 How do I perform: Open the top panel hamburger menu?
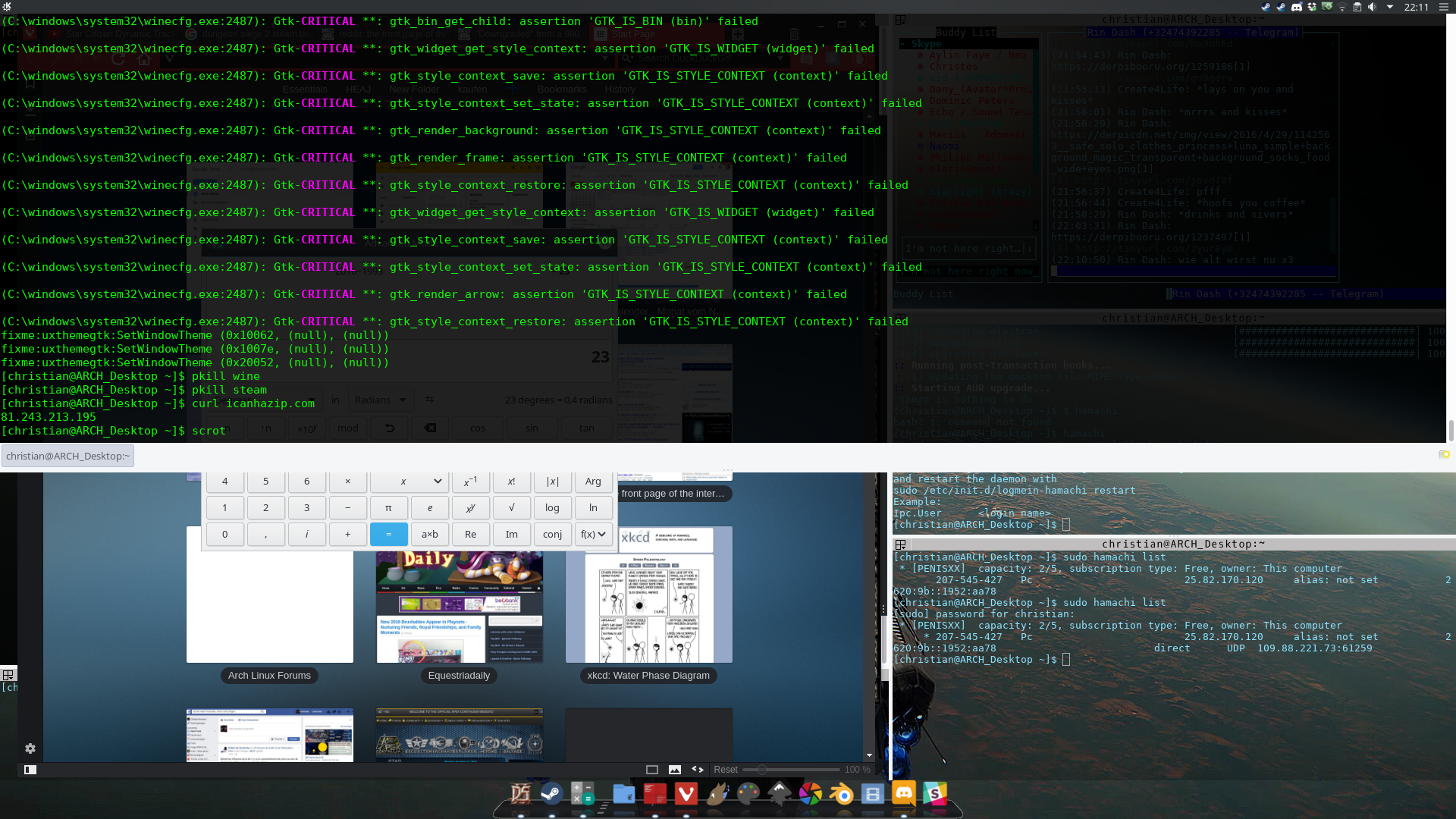coord(1445,7)
